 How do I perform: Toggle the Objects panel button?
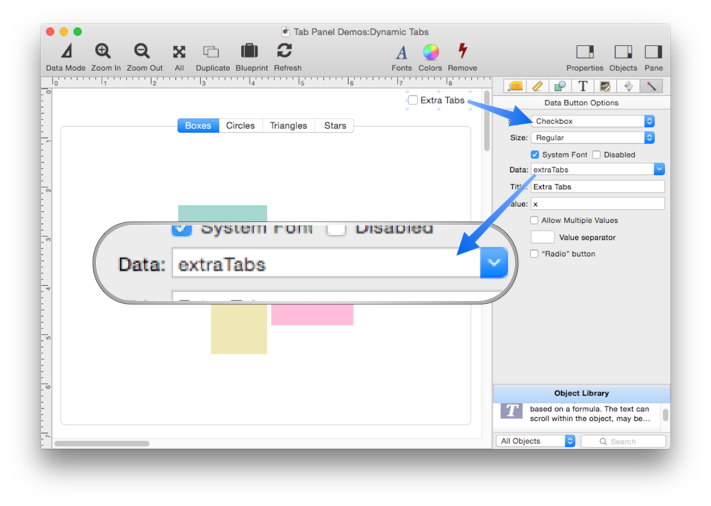point(623,52)
